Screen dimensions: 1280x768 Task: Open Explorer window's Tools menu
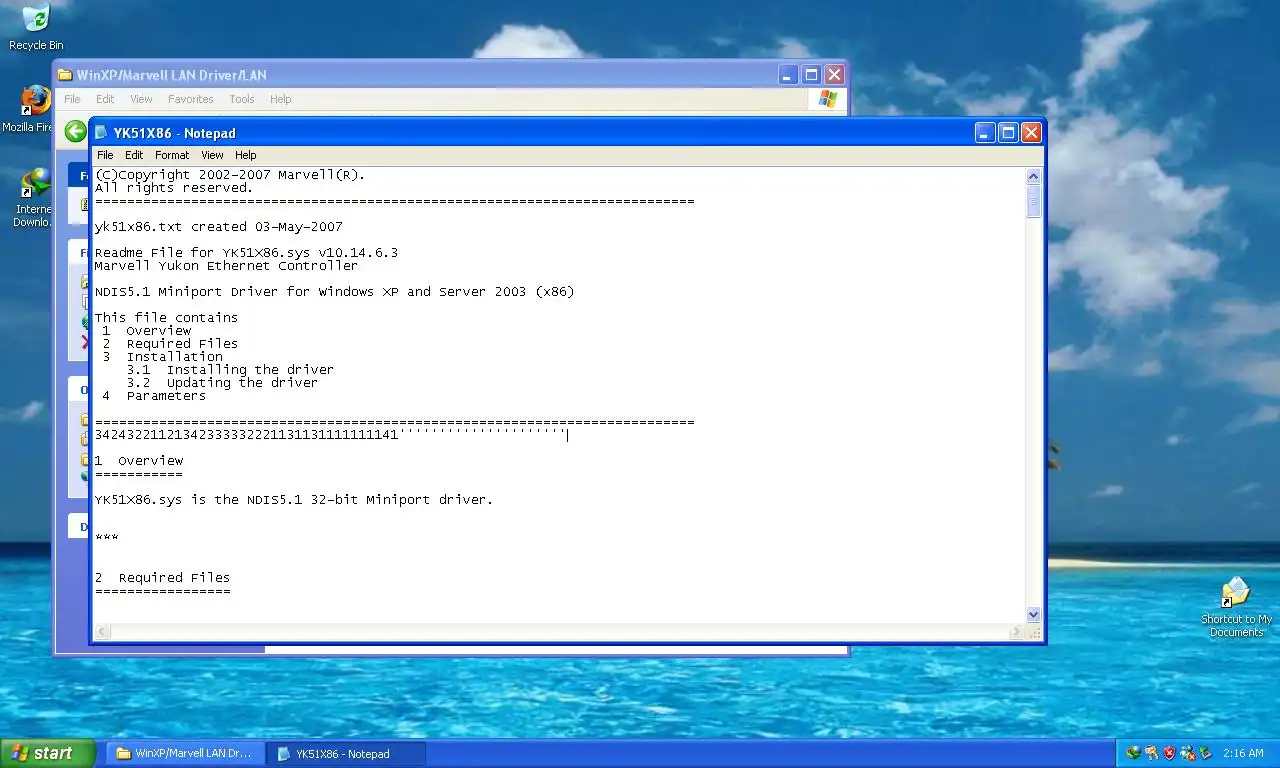pyautogui.click(x=242, y=99)
